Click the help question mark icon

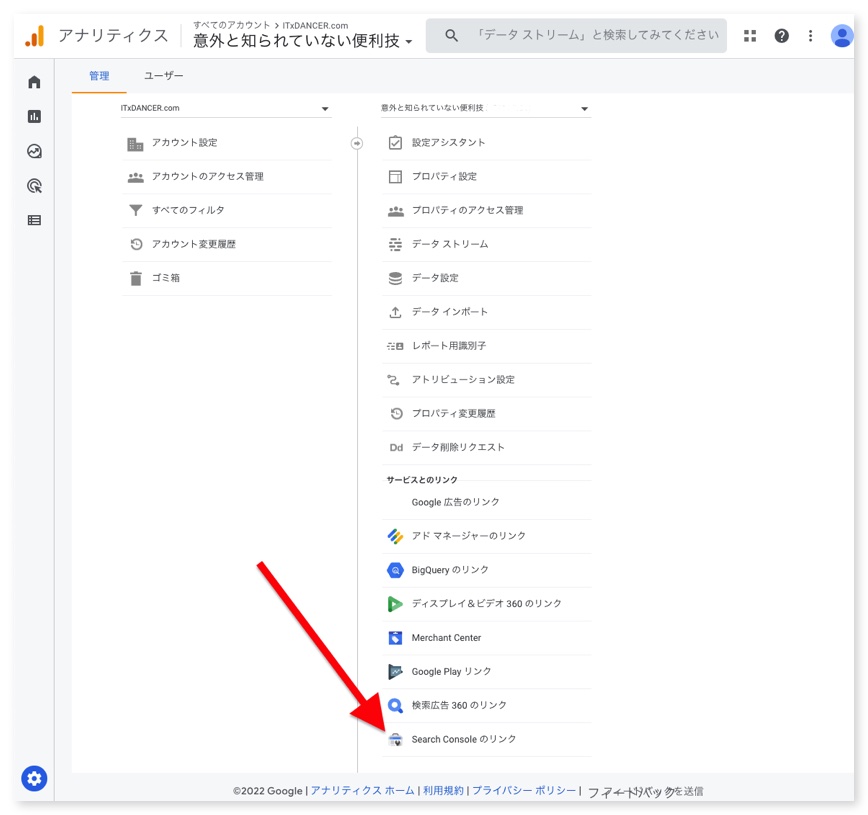click(781, 36)
